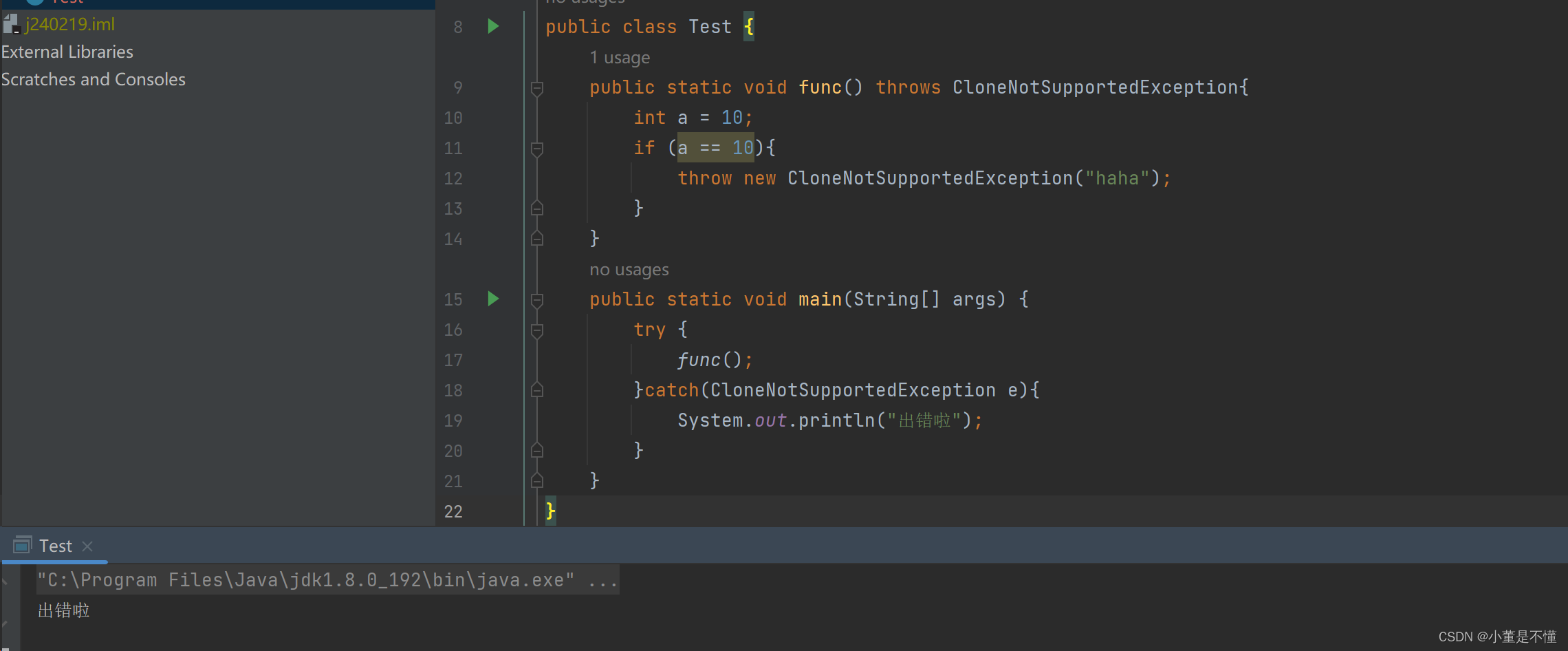Screen dimensions: 1568x651
Task: Click the int a = 10 declaration
Action: [693, 118]
